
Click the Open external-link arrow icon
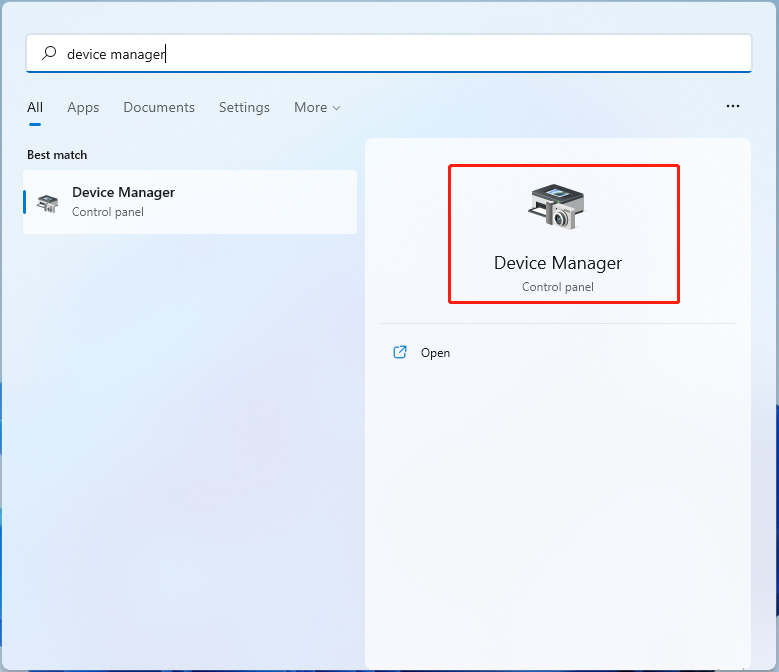400,352
